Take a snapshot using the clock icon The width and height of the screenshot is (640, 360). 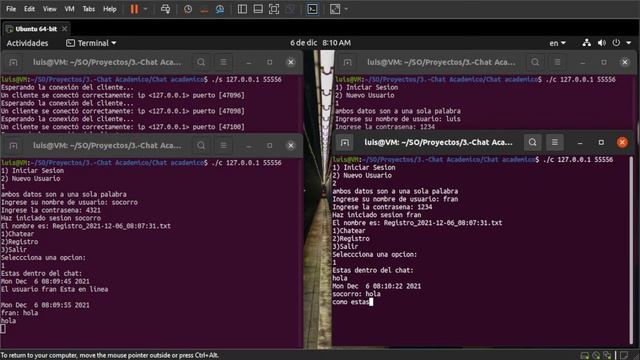(x=188, y=9)
